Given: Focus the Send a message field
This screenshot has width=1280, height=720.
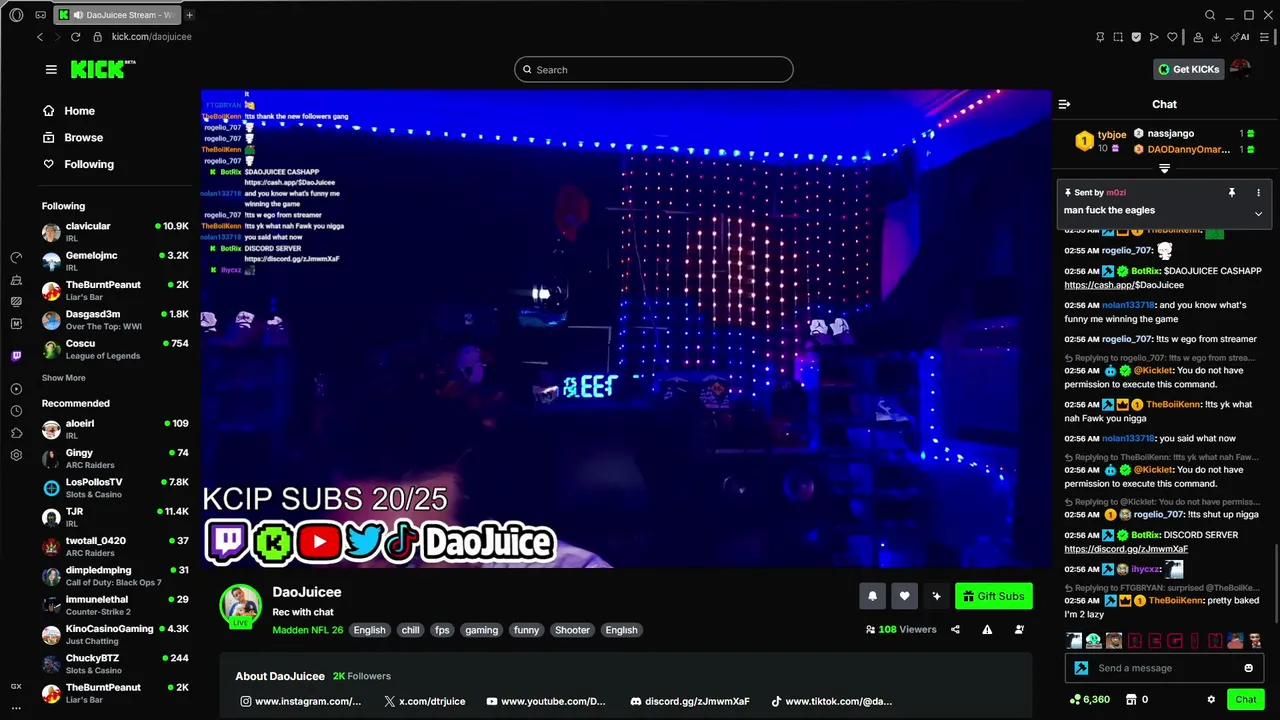Looking at the screenshot, I should point(1163,668).
